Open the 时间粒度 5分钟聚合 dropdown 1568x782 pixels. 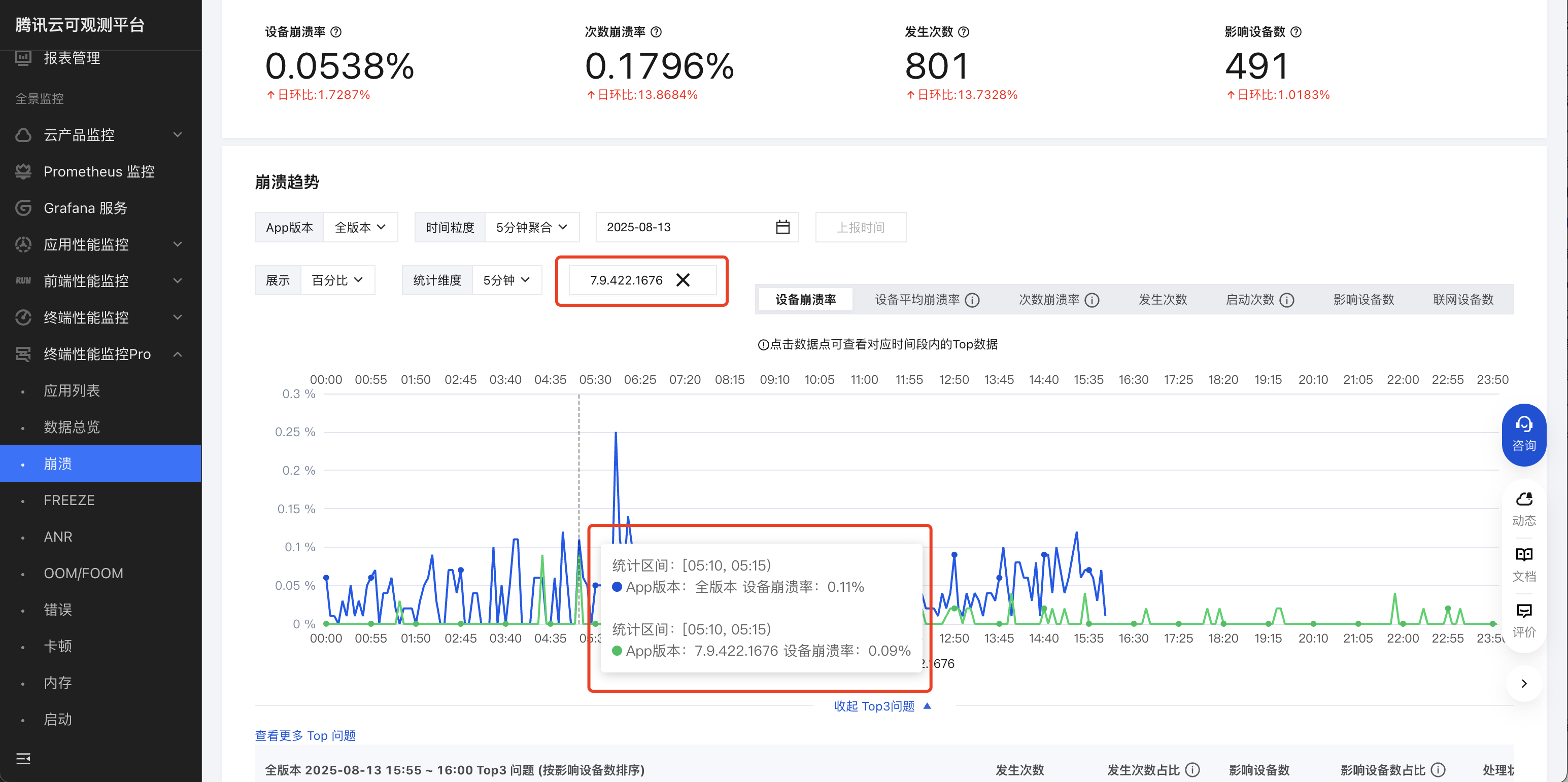coord(531,227)
